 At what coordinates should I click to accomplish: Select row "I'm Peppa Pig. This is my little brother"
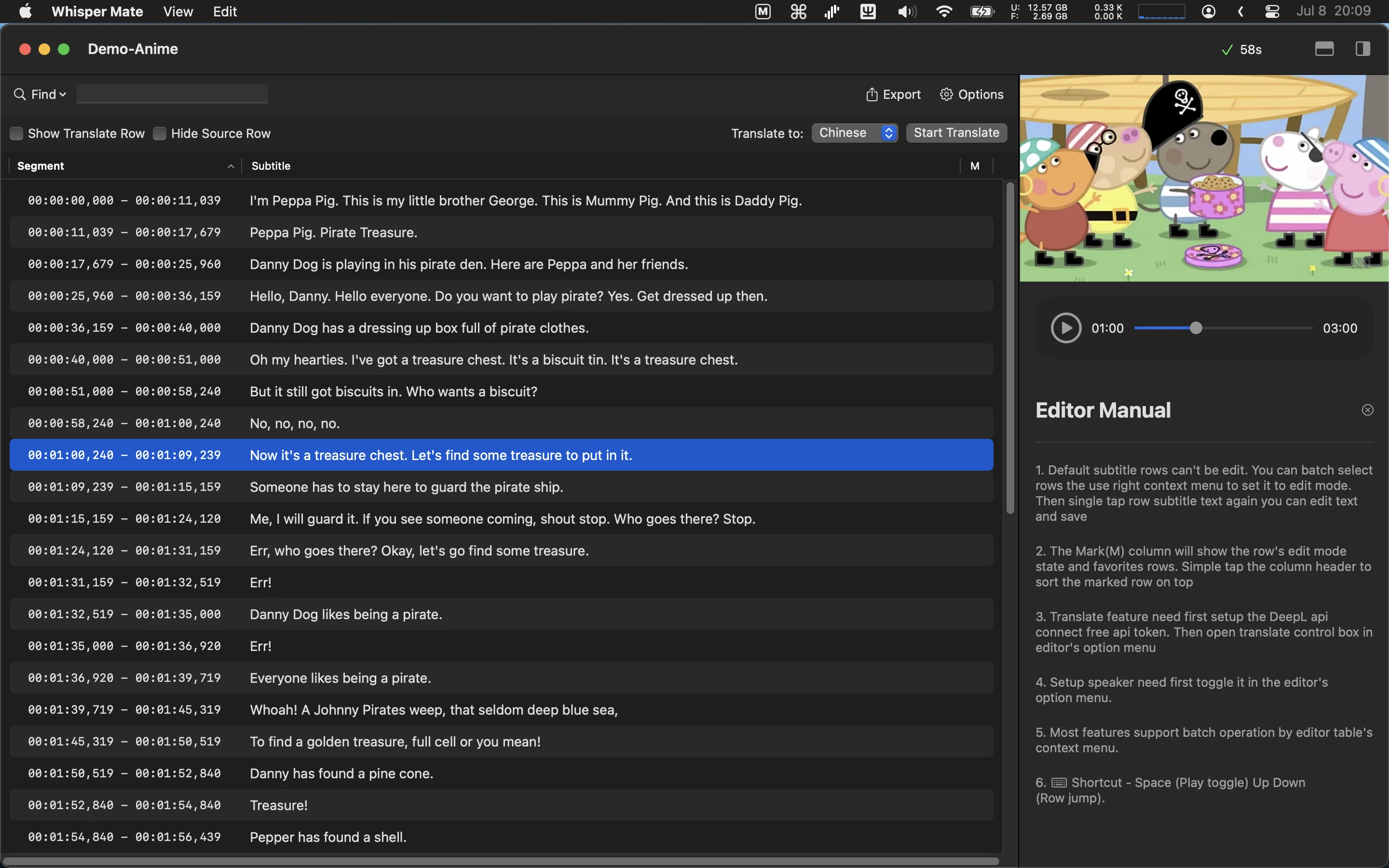[501, 200]
